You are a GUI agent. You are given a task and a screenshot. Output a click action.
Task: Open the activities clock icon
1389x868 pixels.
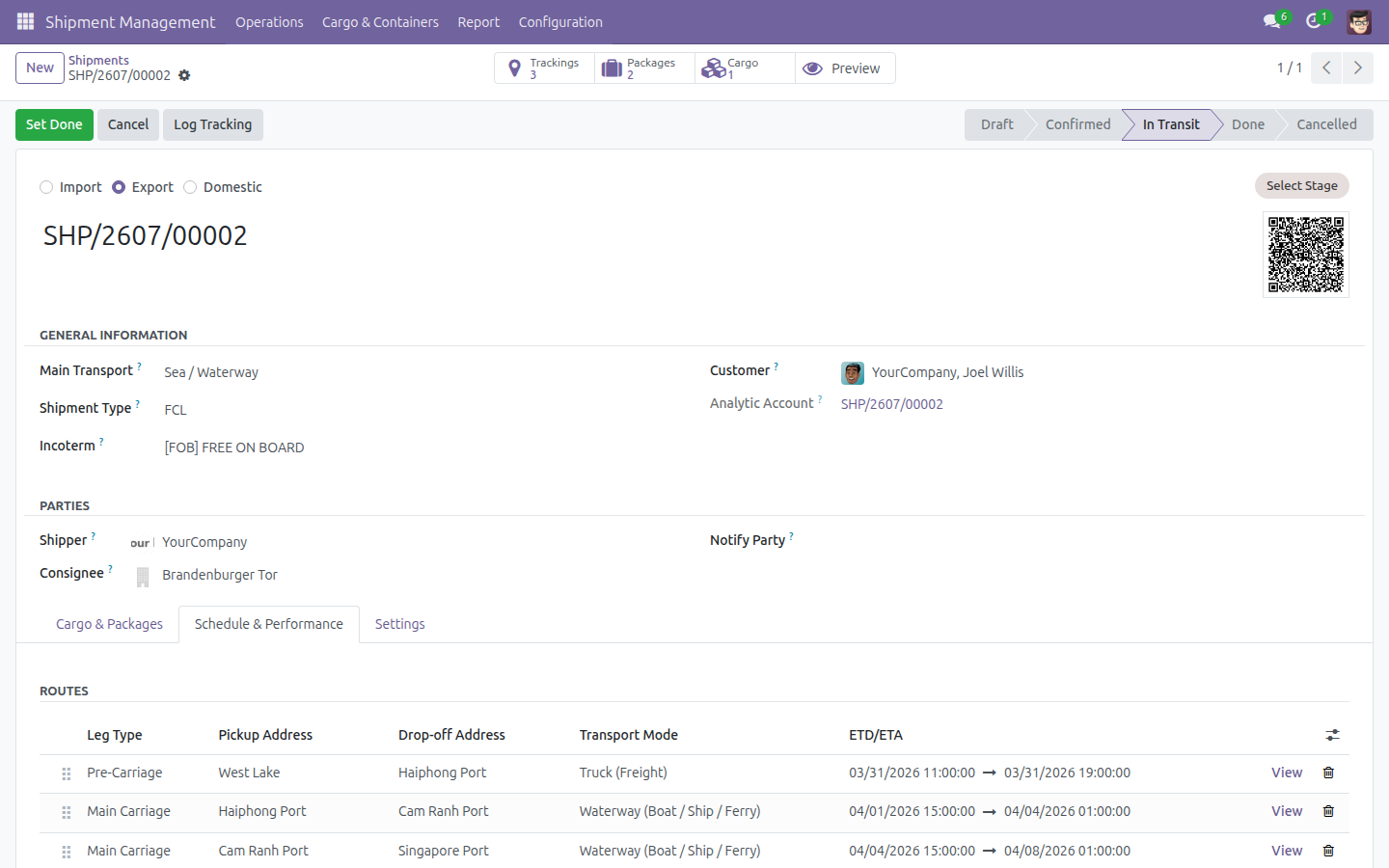point(1314,21)
